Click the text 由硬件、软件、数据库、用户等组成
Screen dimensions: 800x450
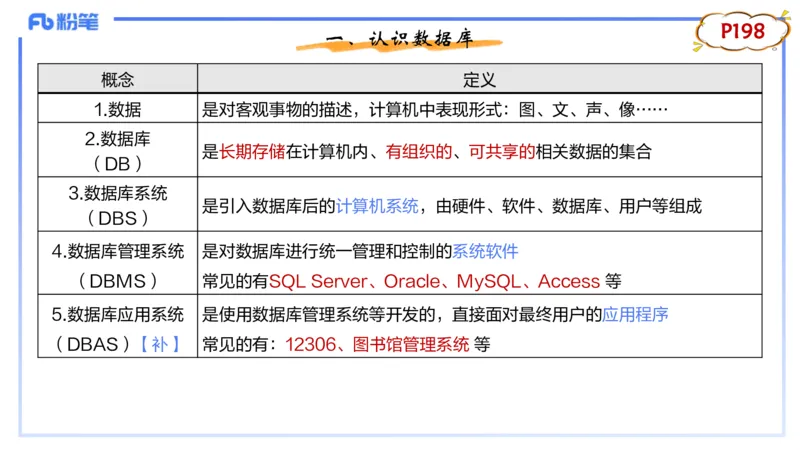point(569,206)
